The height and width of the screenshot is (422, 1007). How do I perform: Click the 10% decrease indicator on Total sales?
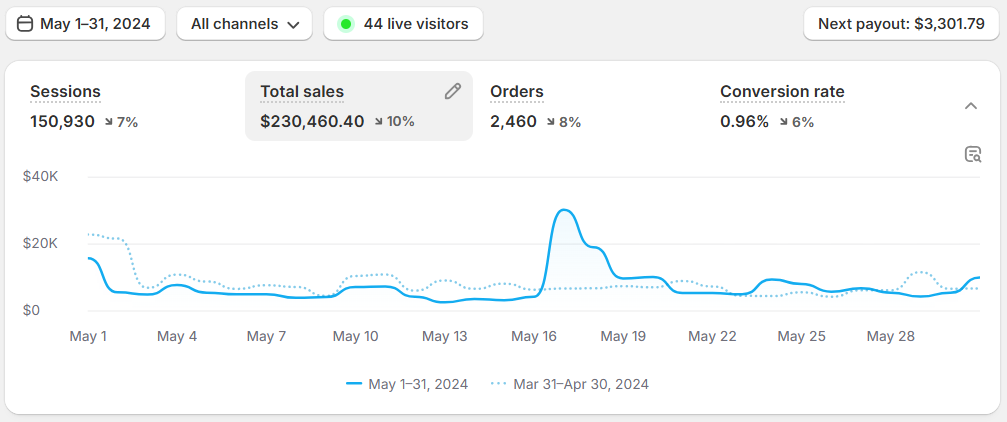click(395, 121)
